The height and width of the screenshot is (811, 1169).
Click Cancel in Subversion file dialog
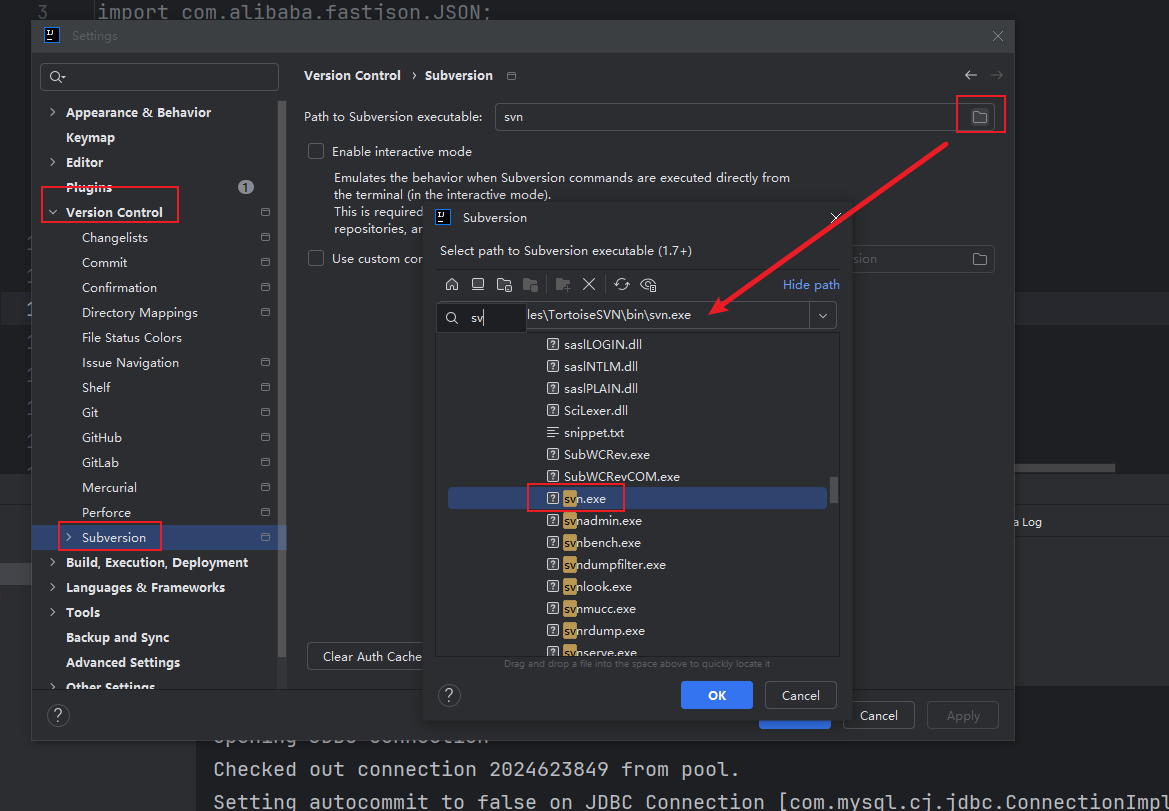[801, 695]
